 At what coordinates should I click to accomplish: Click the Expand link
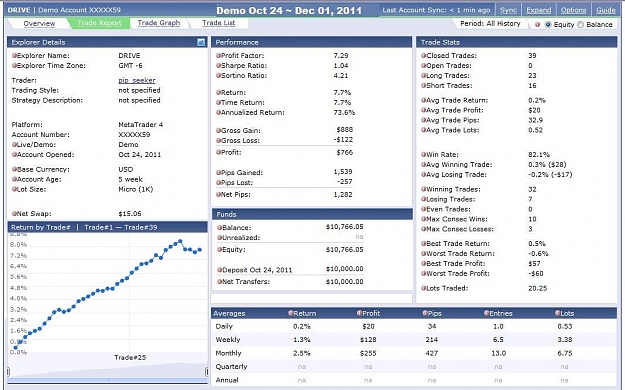[539, 10]
